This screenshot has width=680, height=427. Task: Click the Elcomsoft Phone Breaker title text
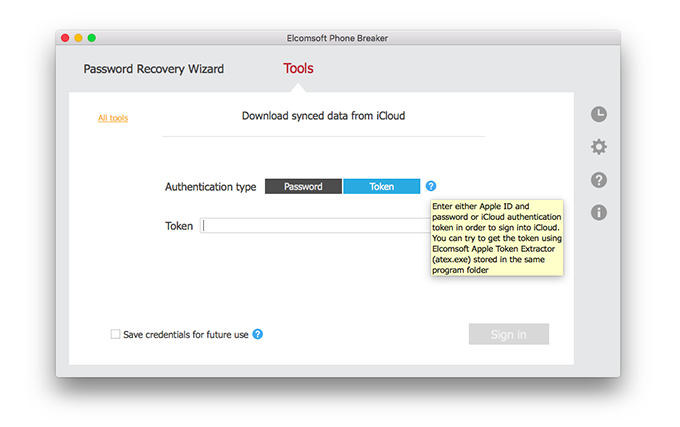337,38
